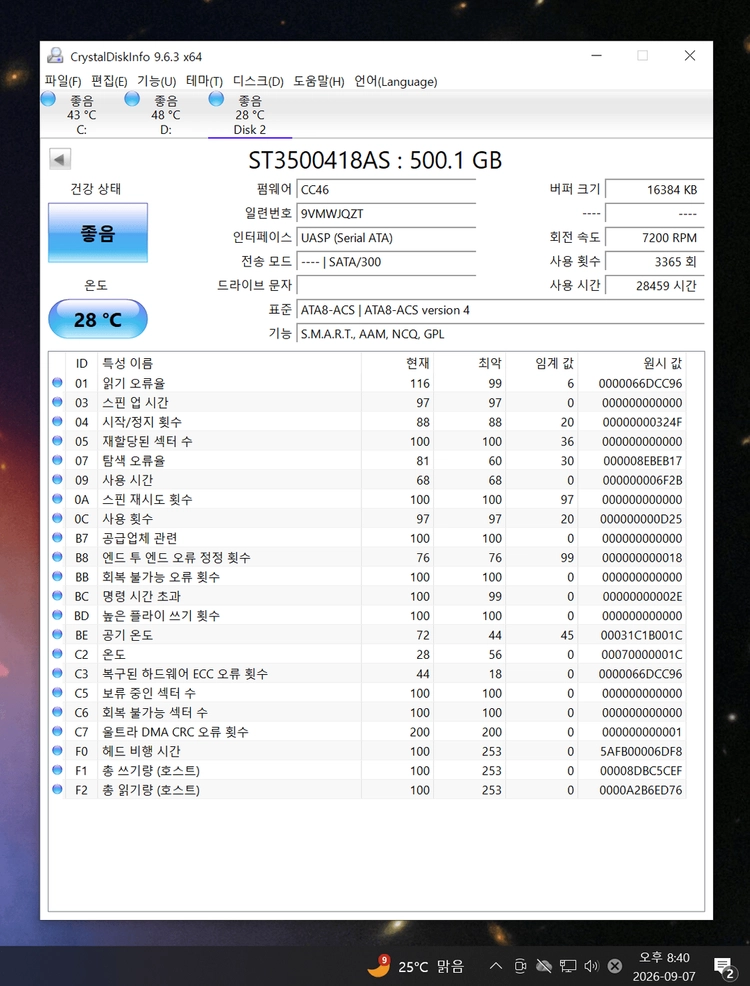
Task: Click the rotation speed field 7200 RPM
Action: (x=654, y=238)
